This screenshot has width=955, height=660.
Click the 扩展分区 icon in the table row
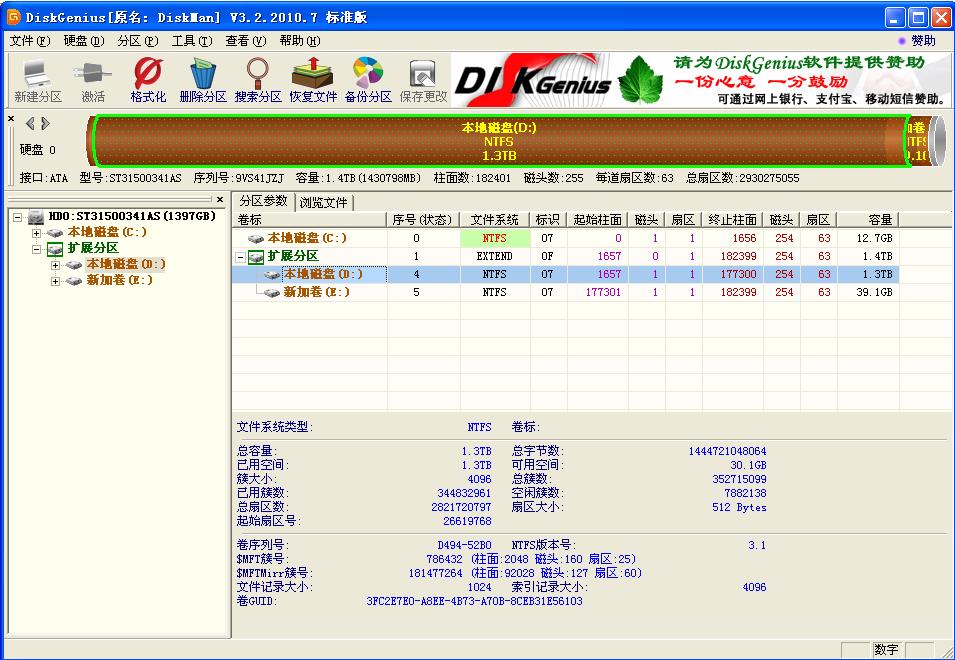256,256
